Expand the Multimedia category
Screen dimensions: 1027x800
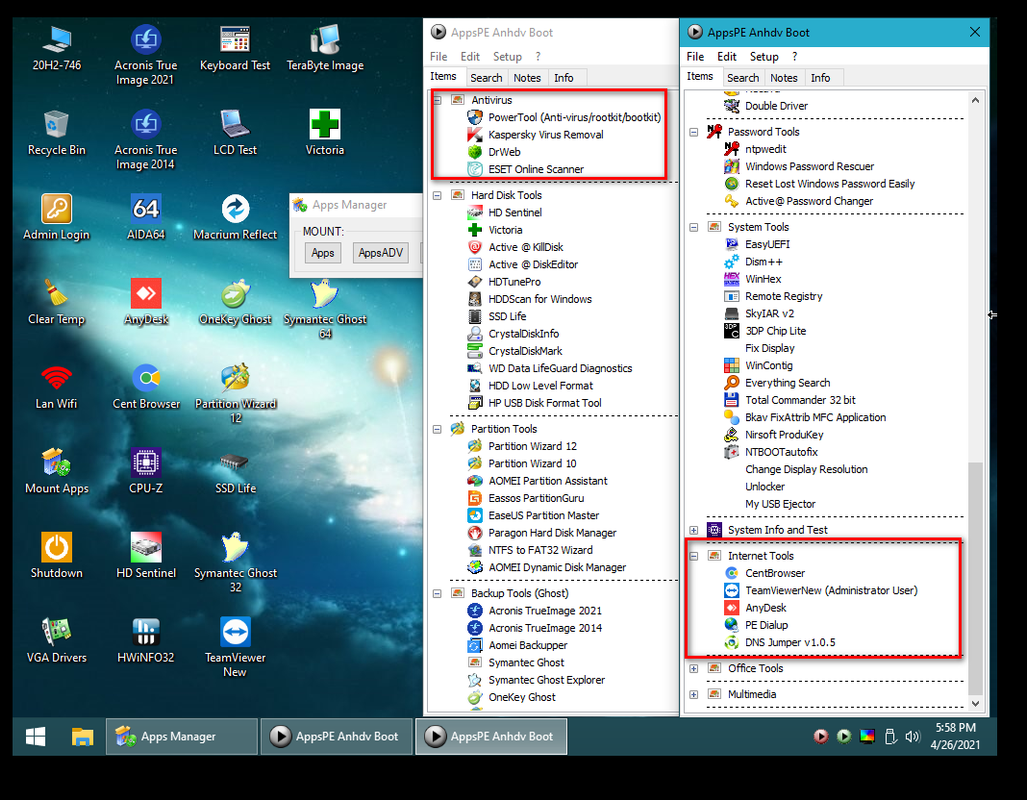(x=694, y=695)
